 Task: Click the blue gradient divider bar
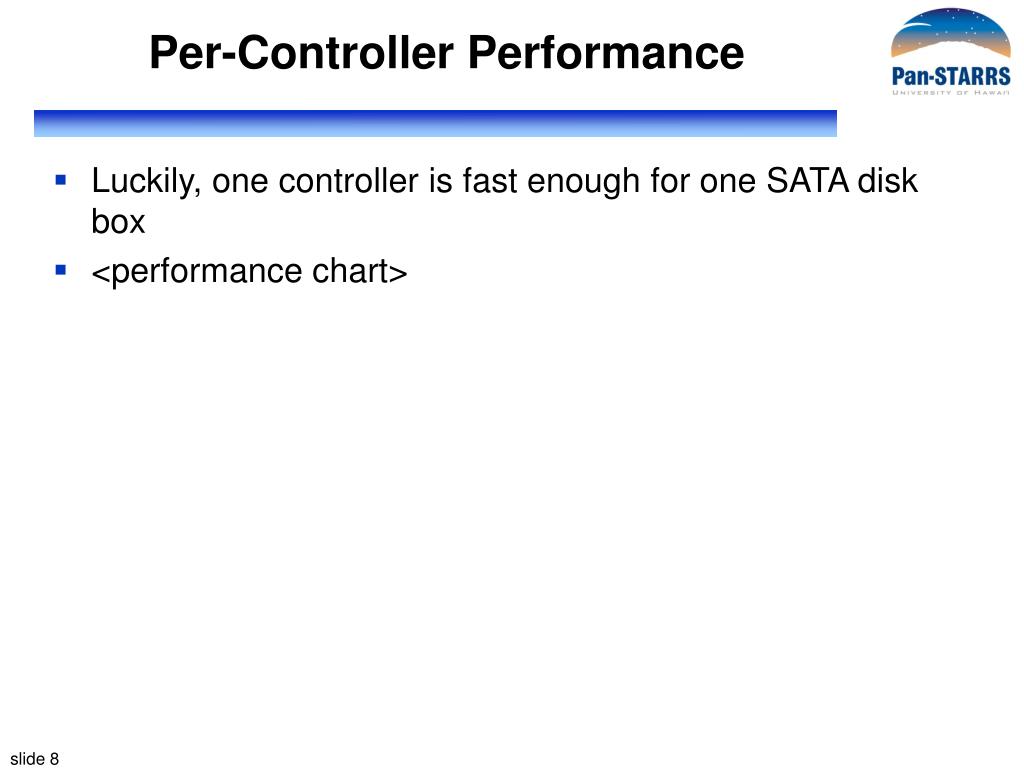(435, 123)
